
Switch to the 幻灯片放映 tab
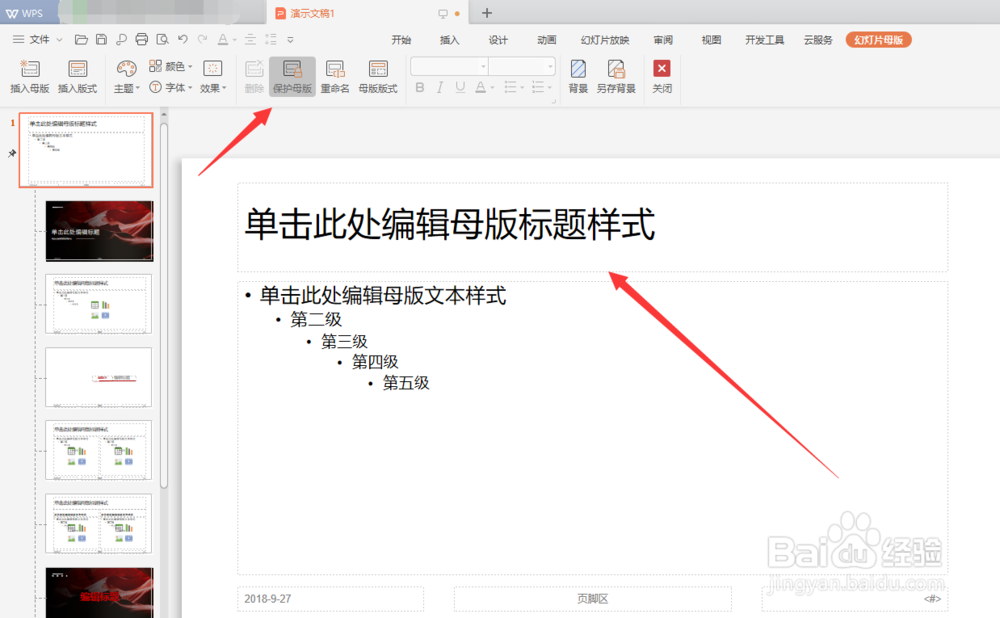pos(605,40)
